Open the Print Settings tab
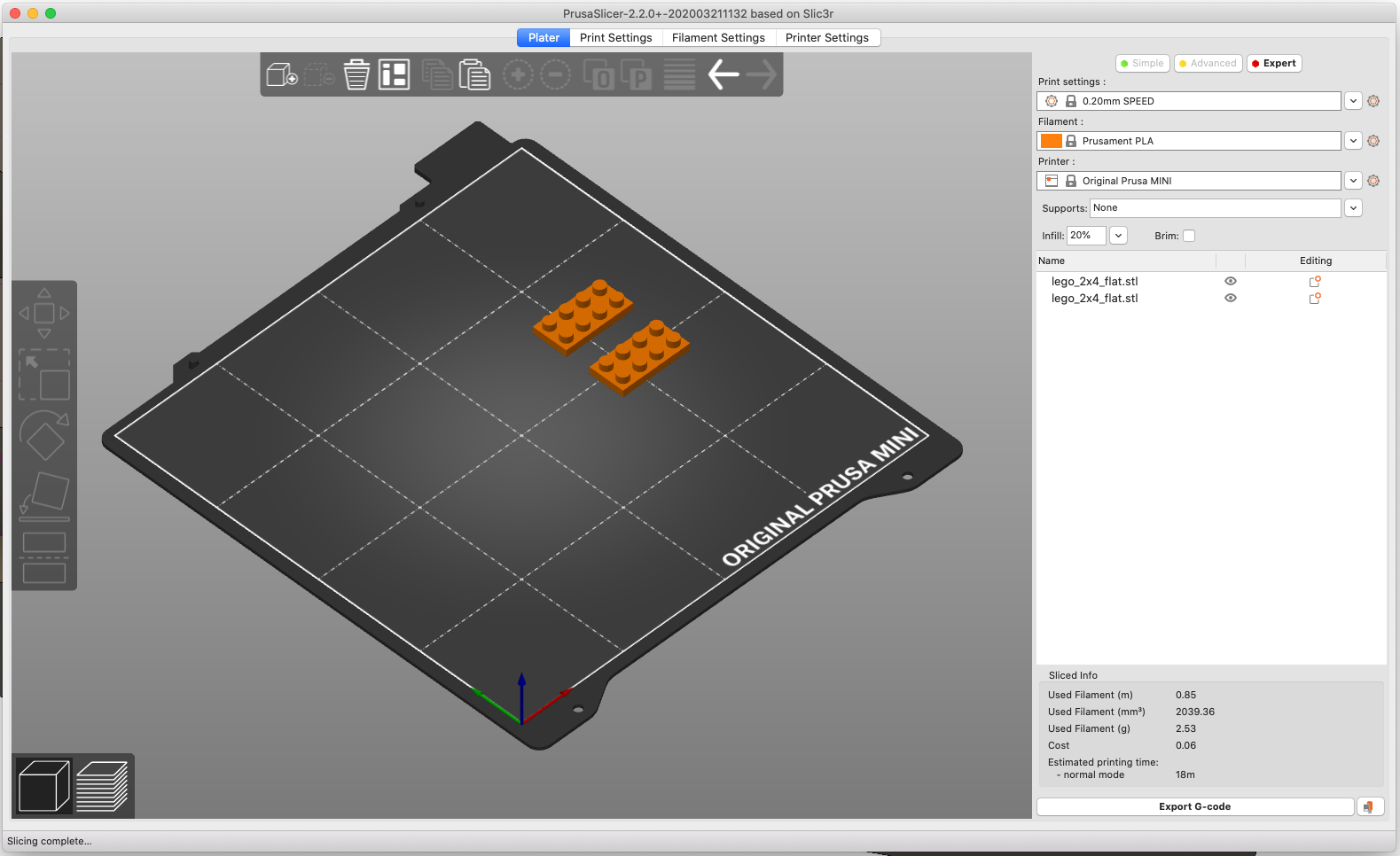The image size is (1400, 856). [x=615, y=37]
